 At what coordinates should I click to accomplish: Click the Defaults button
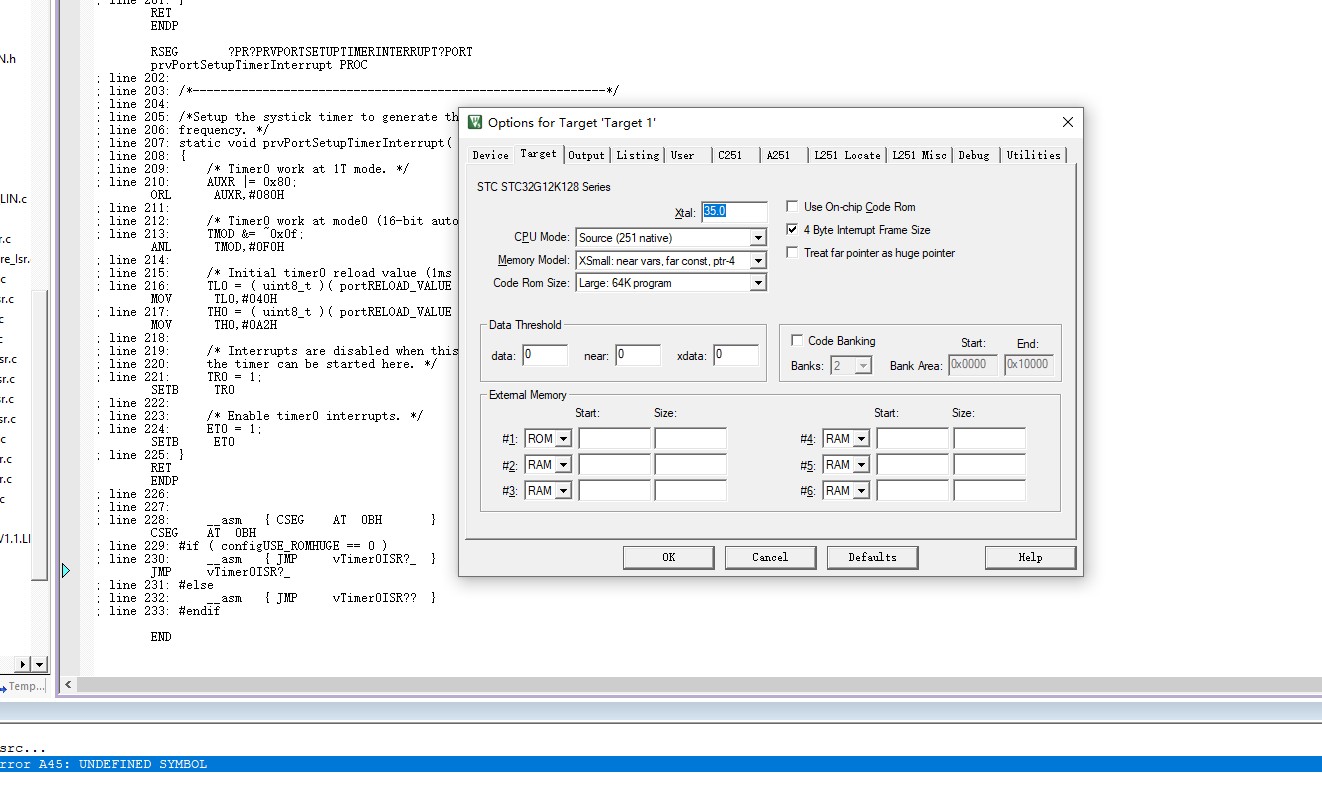click(x=872, y=557)
